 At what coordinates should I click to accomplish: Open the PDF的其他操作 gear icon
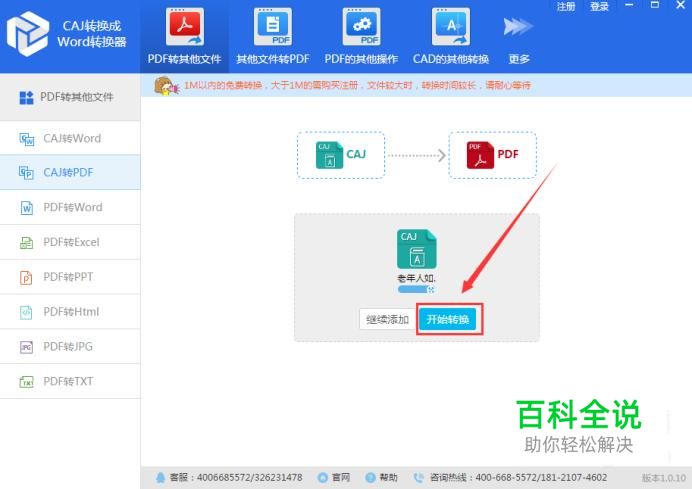tap(361, 27)
